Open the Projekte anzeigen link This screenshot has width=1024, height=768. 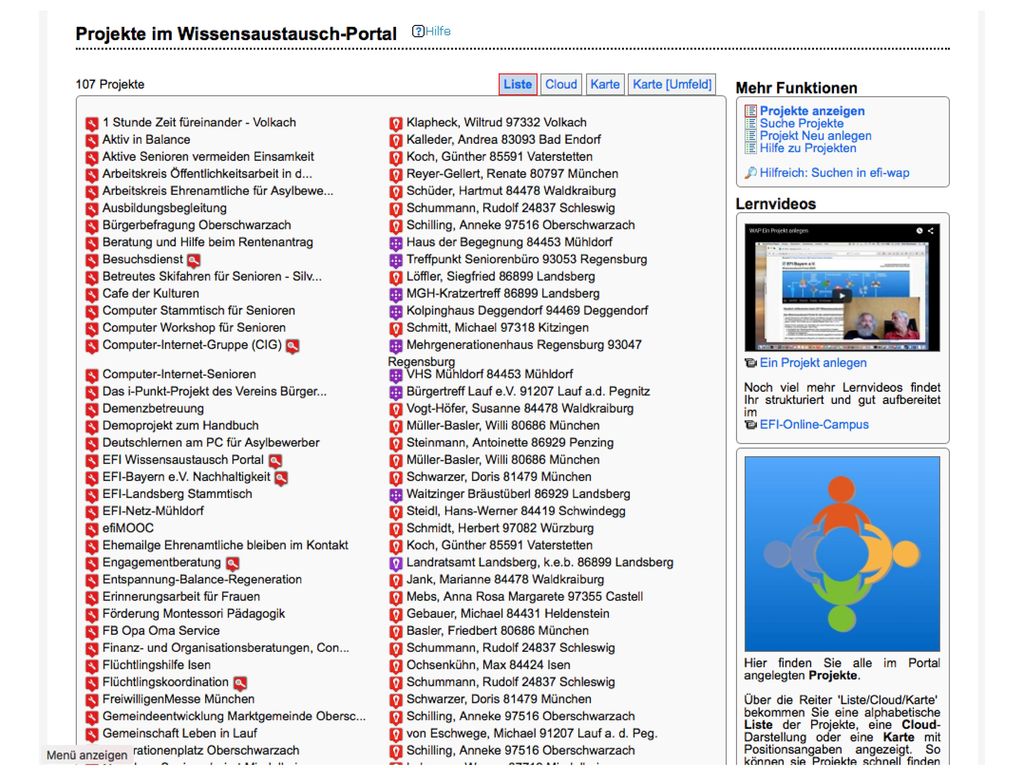[812, 111]
